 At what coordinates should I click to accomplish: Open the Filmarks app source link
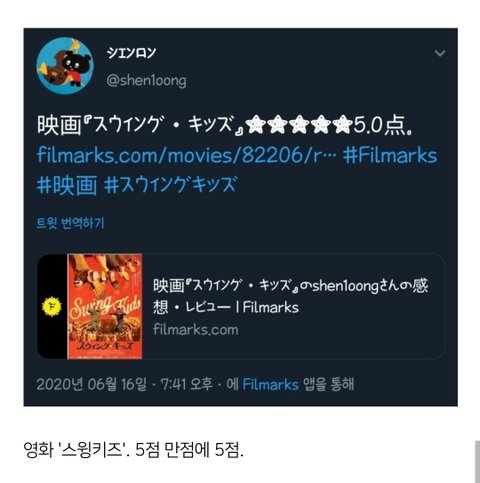pos(270,384)
